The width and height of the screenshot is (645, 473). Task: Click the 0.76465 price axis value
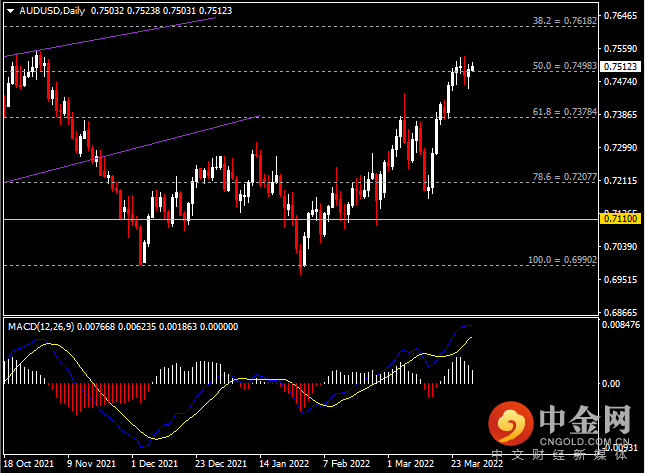[x=620, y=16]
